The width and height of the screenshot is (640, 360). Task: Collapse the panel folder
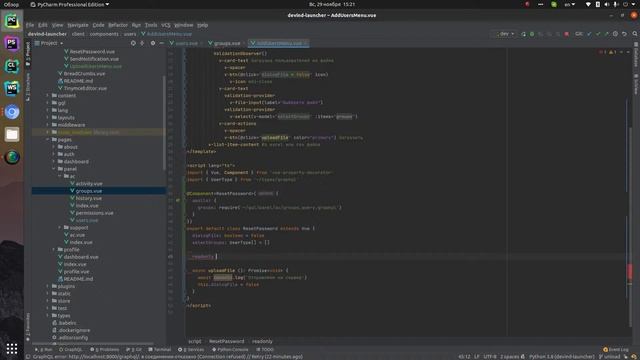(54, 169)
